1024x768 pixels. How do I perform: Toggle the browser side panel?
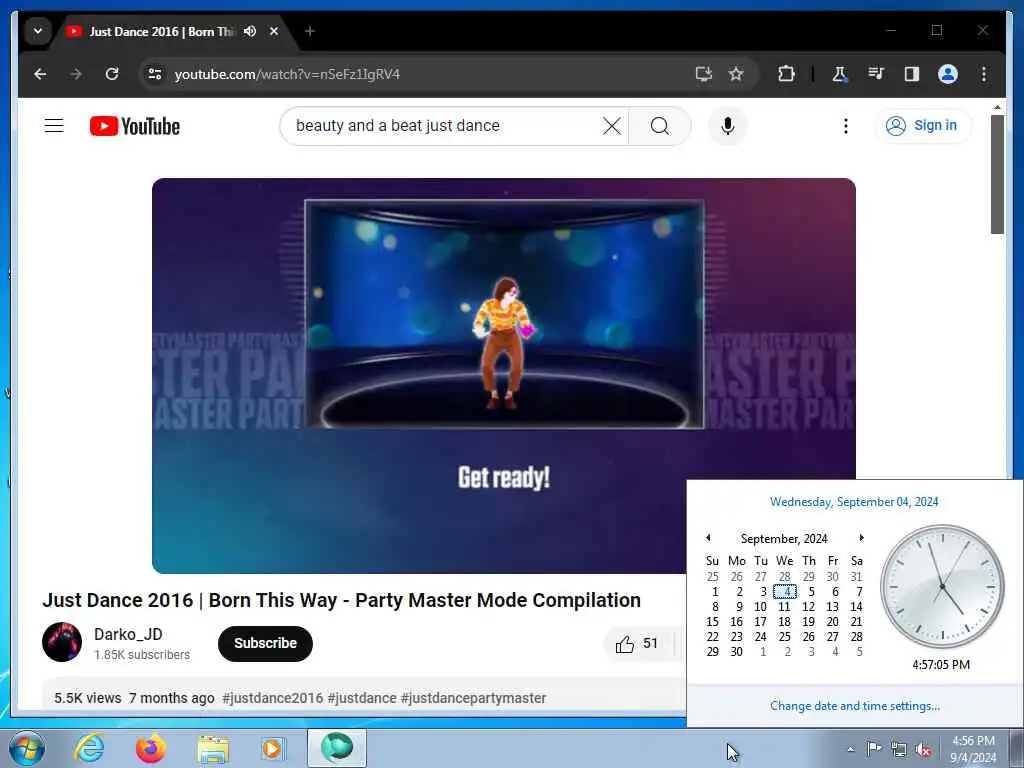[912, 74]
